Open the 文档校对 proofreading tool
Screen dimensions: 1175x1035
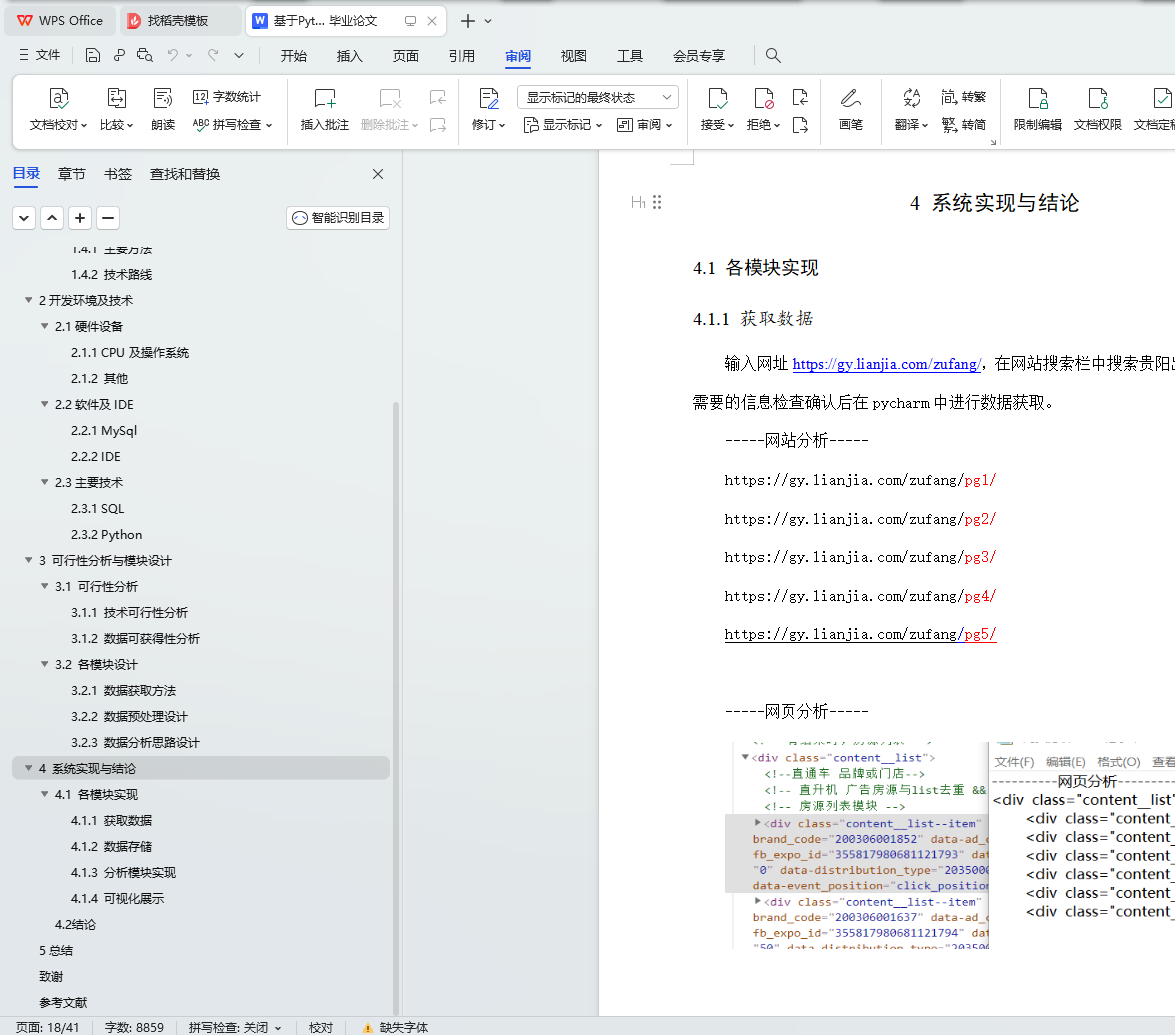point(58,109)
